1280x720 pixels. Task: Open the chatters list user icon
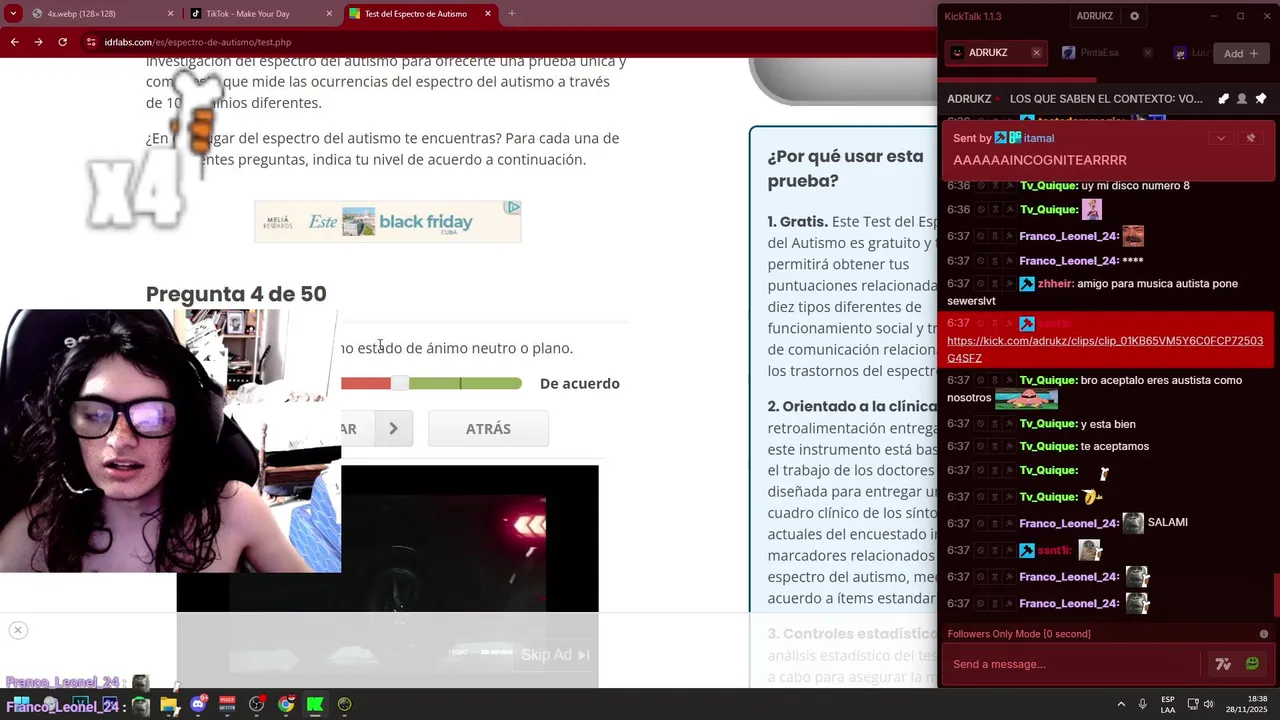[x=1241, y=99]
